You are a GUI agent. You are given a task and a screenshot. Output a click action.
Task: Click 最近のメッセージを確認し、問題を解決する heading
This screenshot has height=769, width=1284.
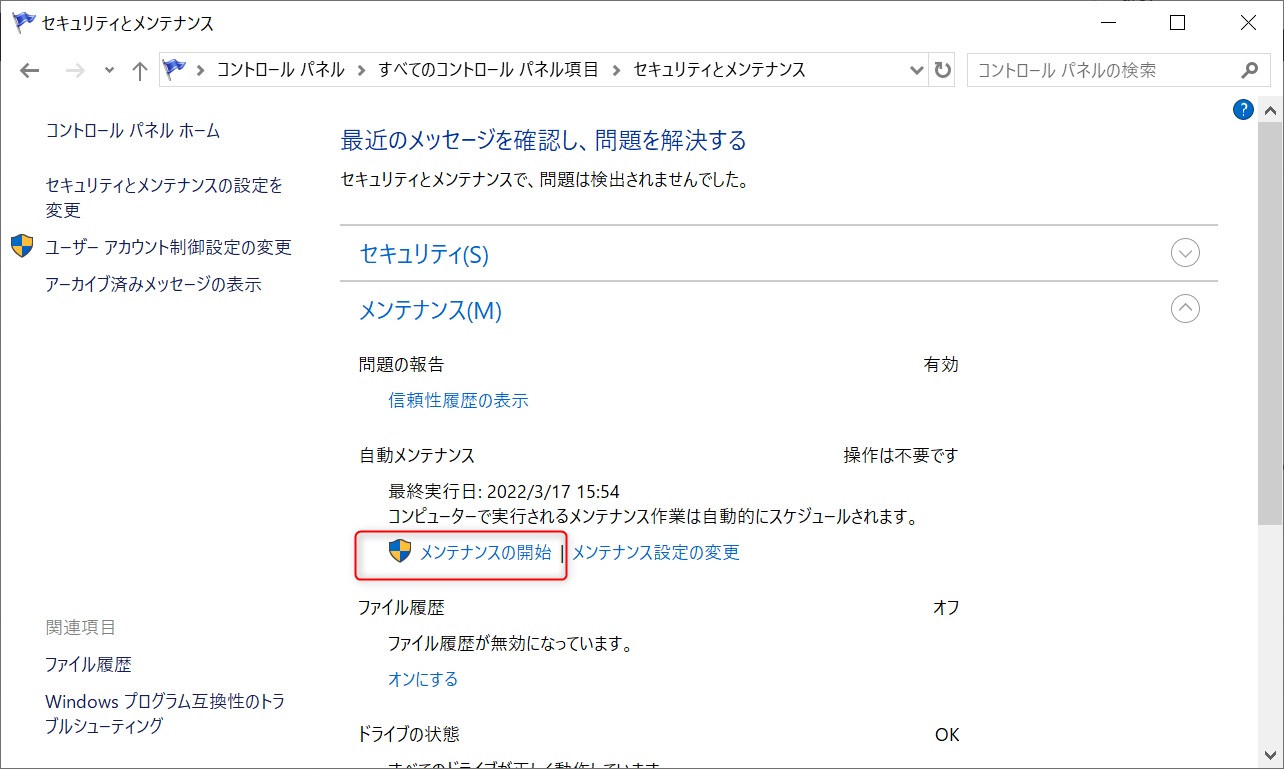click(x=544, y=140)
